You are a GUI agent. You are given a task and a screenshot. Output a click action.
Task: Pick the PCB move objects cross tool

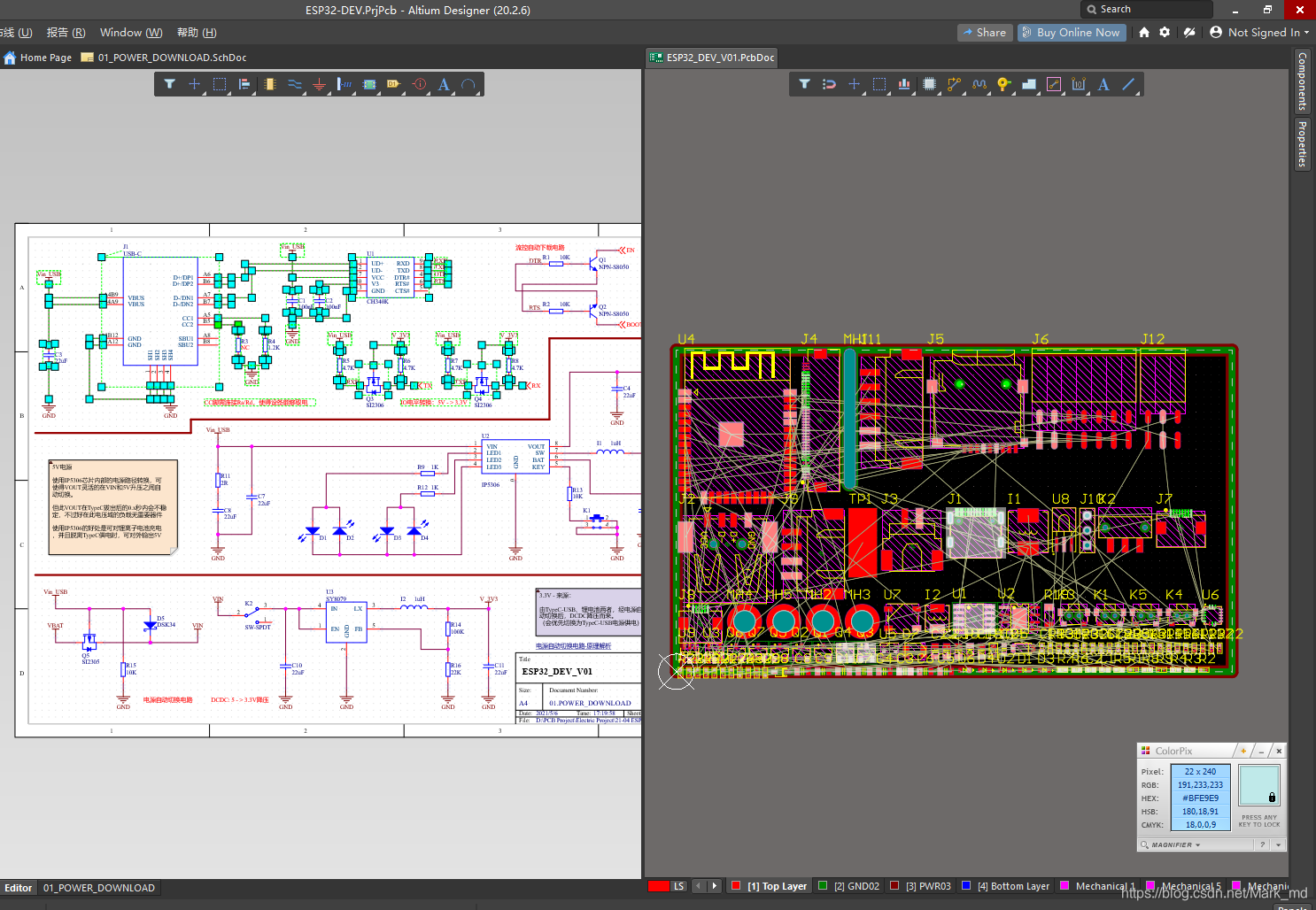854,84
